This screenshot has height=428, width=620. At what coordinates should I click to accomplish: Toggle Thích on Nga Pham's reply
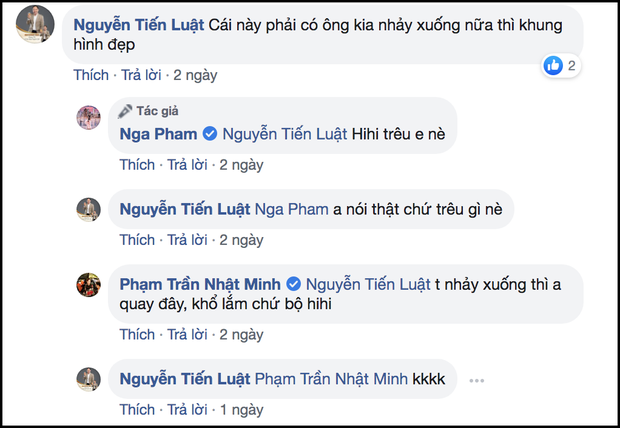137,164
